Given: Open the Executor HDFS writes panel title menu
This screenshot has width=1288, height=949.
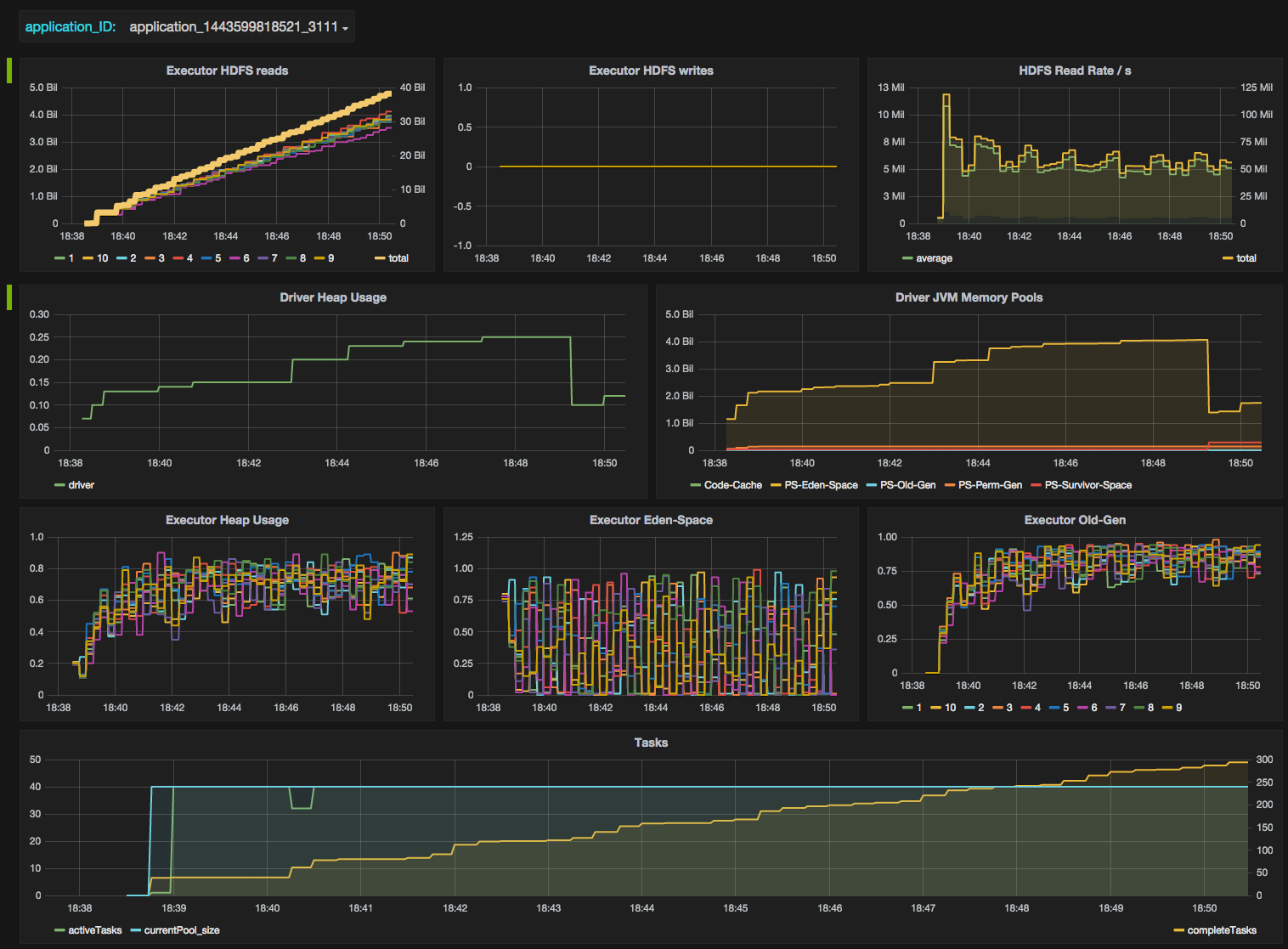Looking at the screenshot, I should point(651,71).
